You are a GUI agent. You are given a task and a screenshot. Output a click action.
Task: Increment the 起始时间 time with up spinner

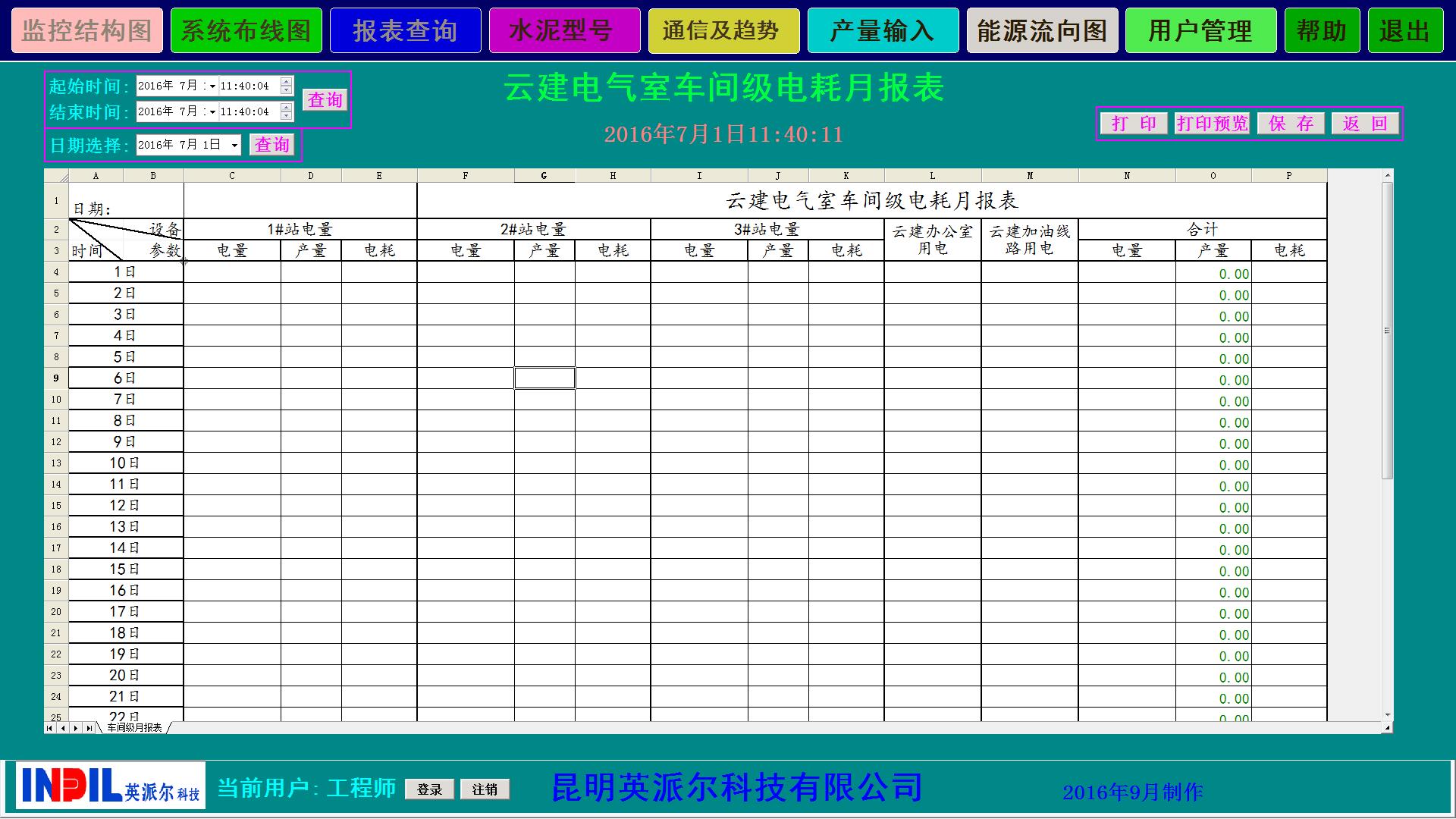pyautogui.click(x=286, y=82)
